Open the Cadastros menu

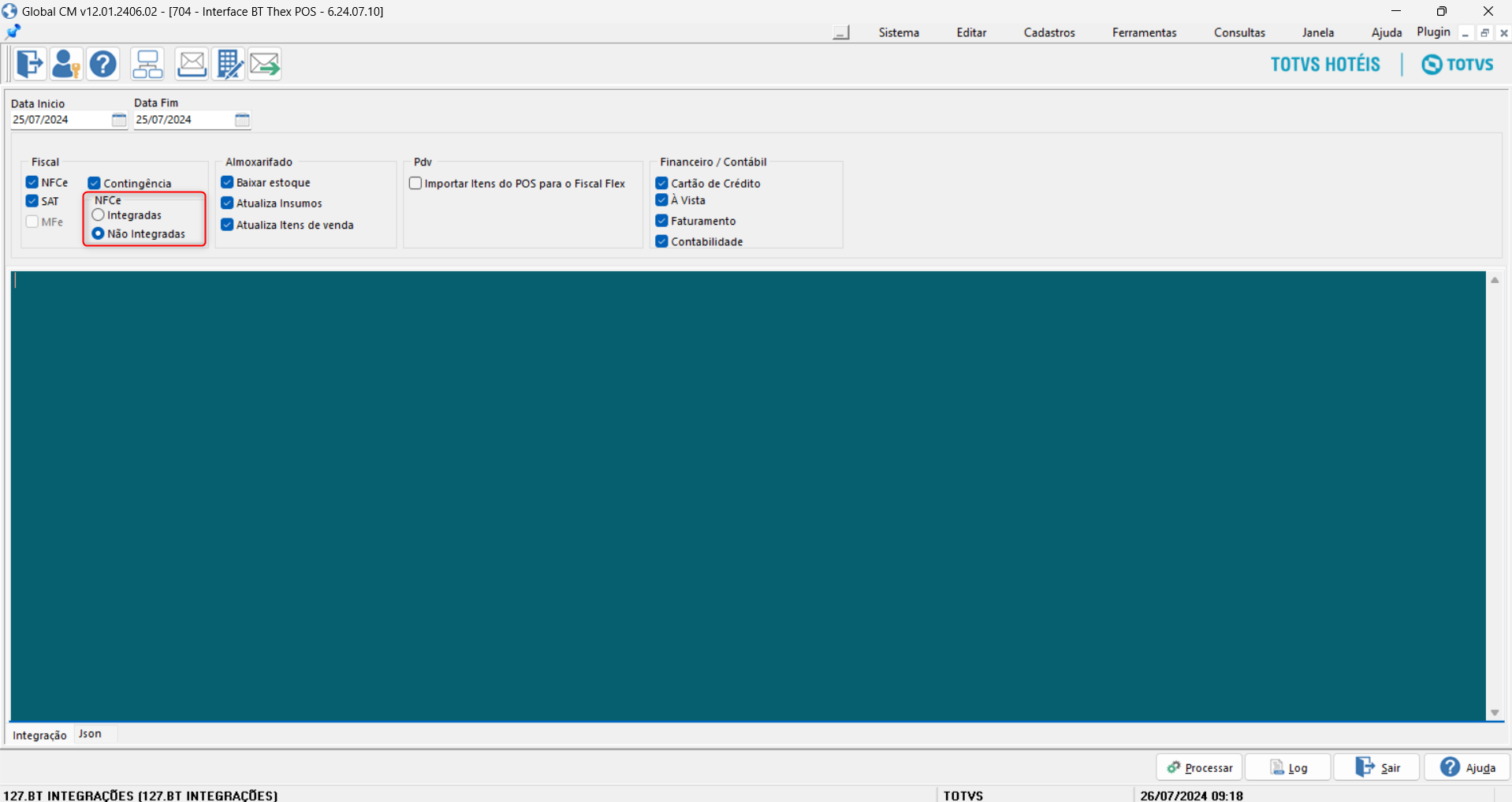point(1049,32)
